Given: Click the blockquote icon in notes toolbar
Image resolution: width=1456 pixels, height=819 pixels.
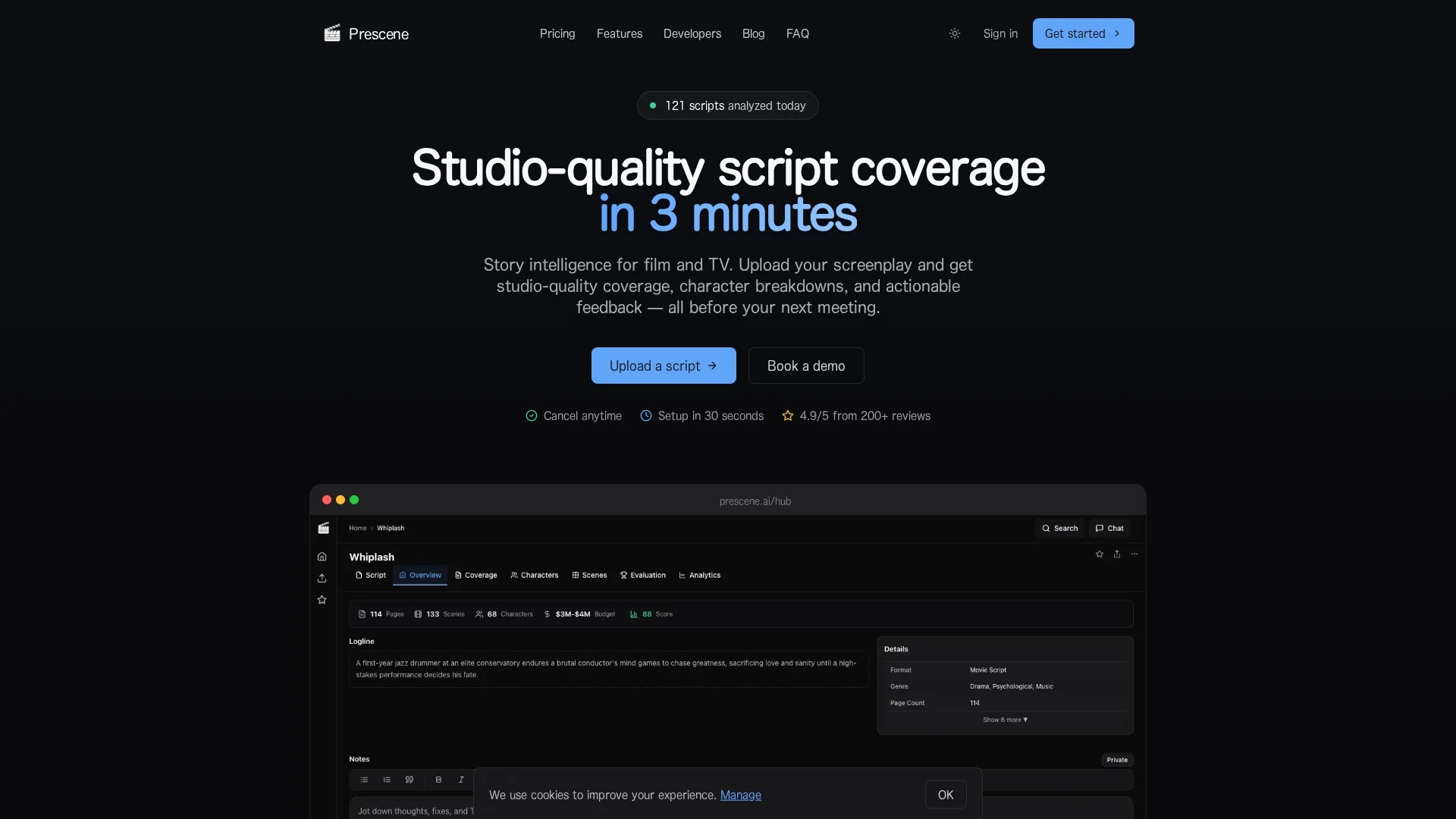Looking at the screenshot, I should coord(409,780).
